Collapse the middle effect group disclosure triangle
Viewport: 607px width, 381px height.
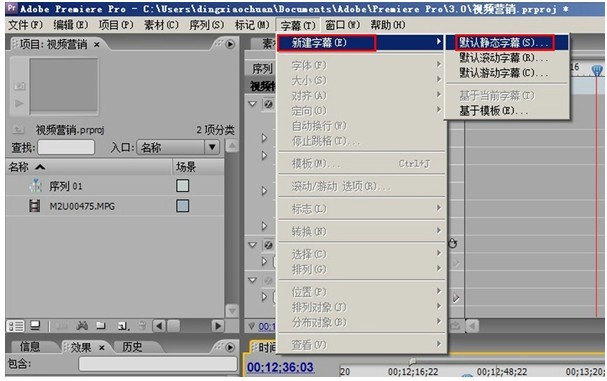(253, 245)
